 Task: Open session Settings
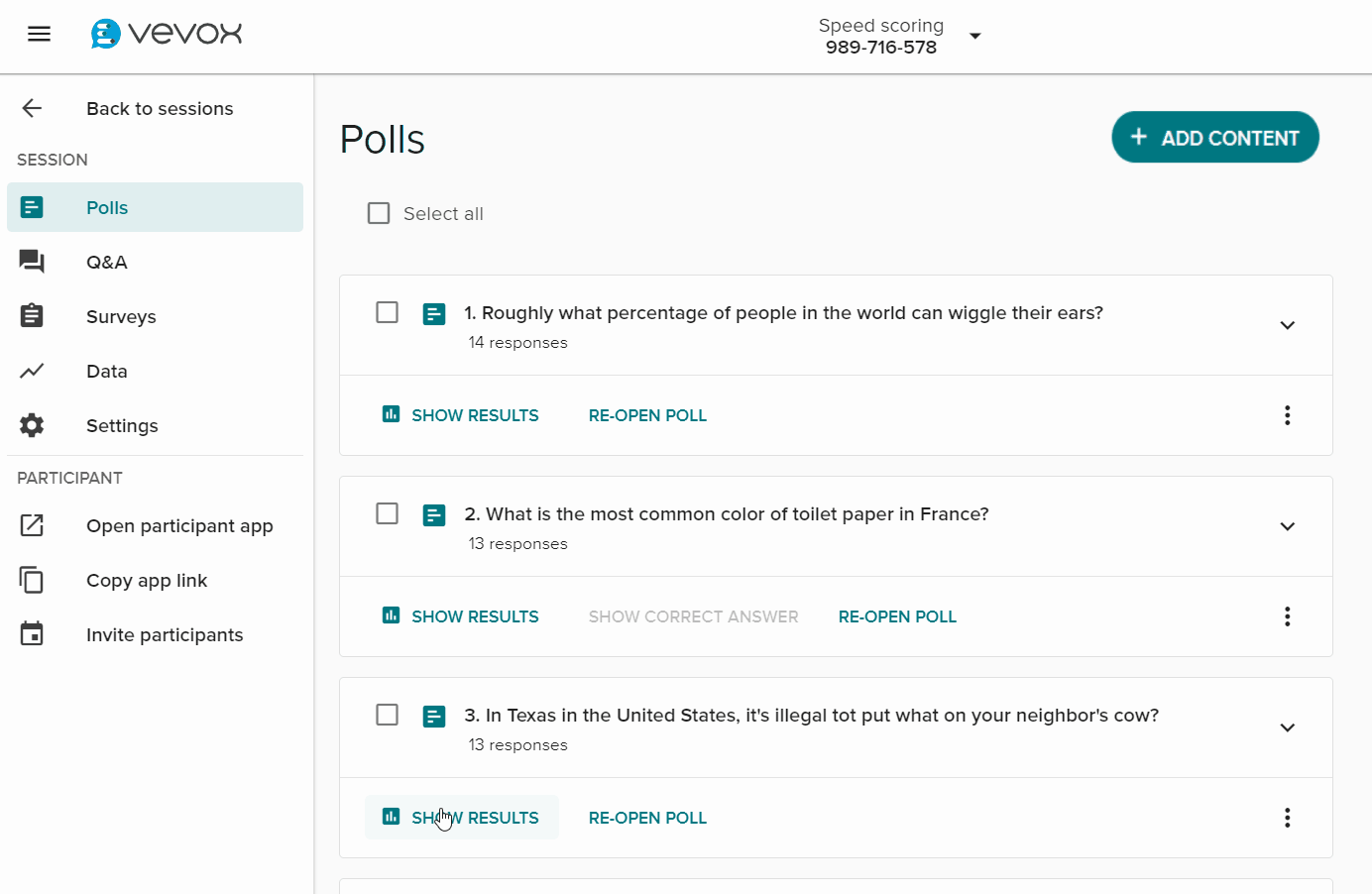[156, 425]
